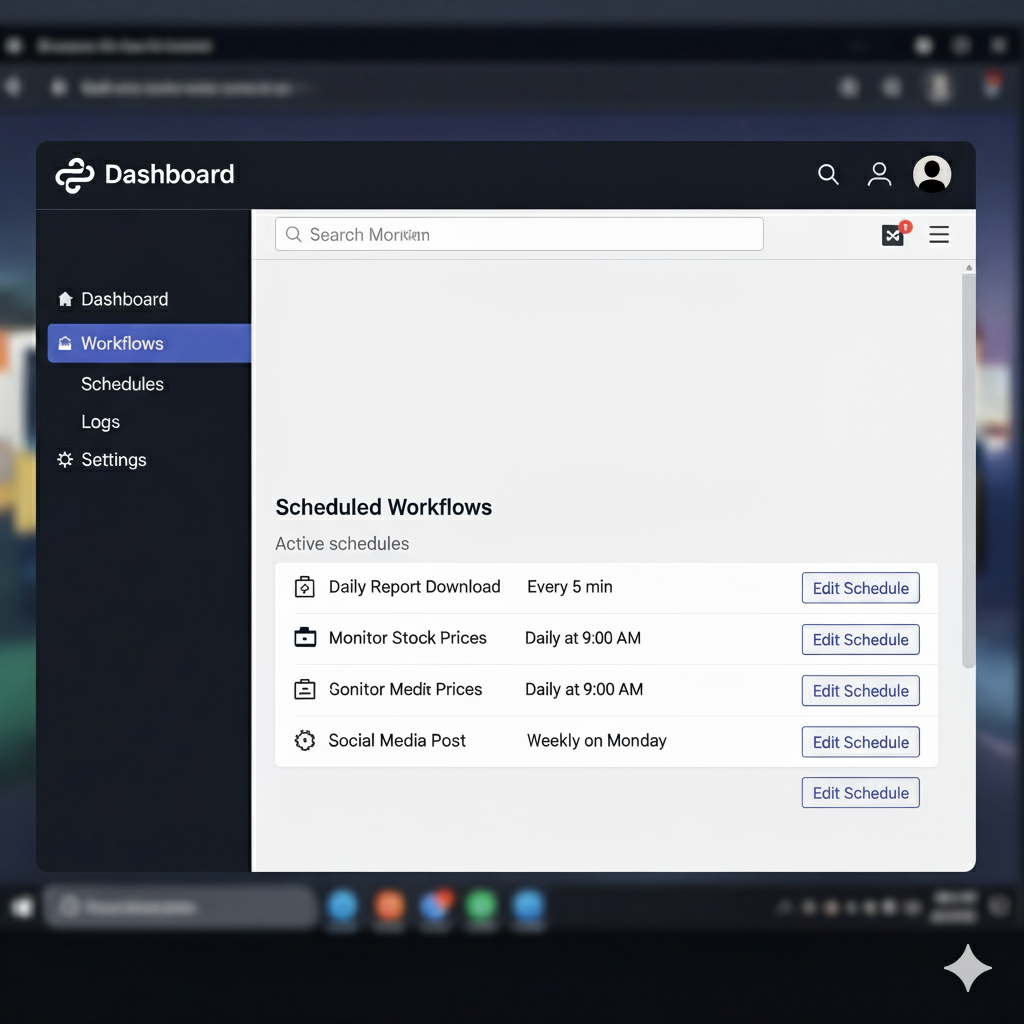Select the Social Media Post name
Screen dimensions: 1024x1024
coord(397,741)
